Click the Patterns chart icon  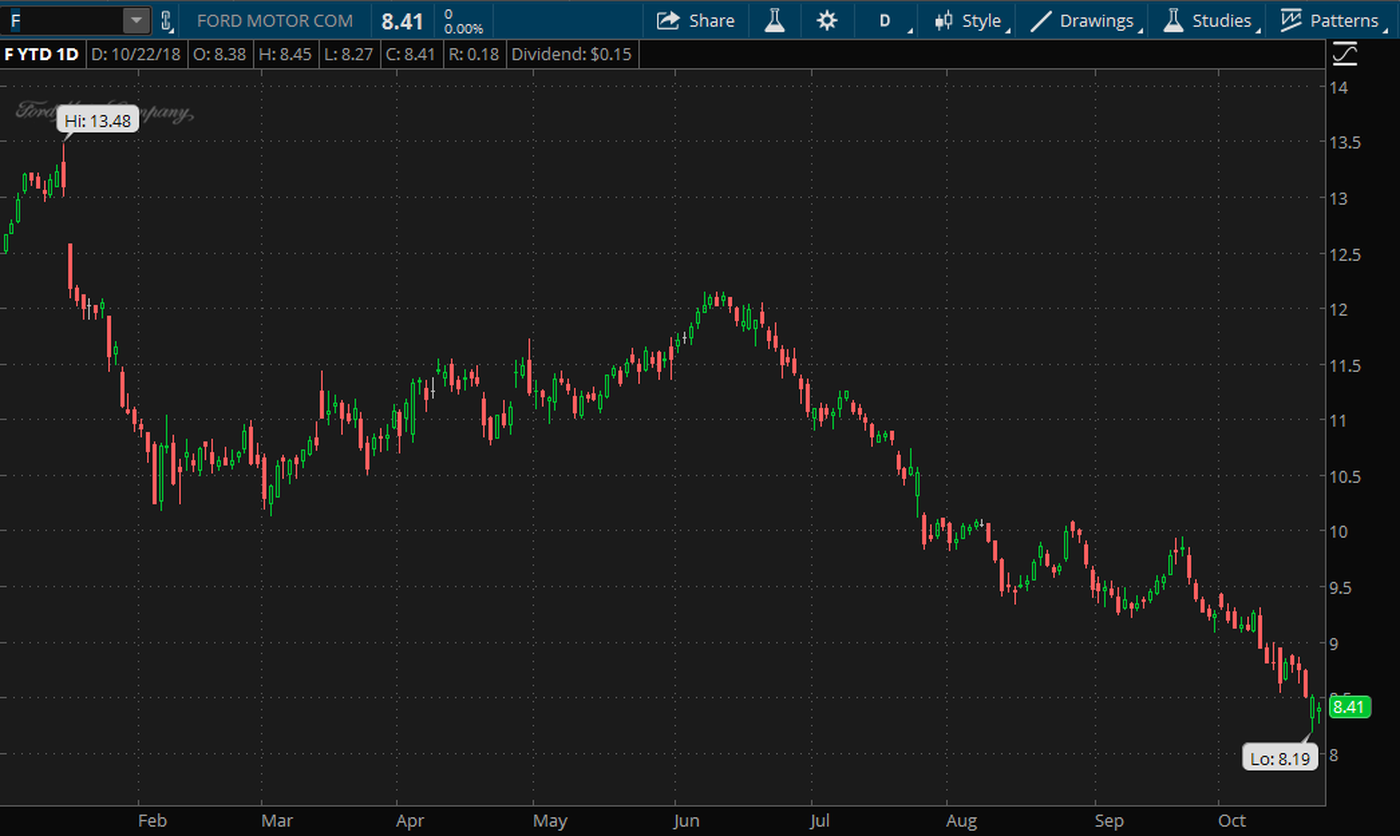click(1291, 20)
